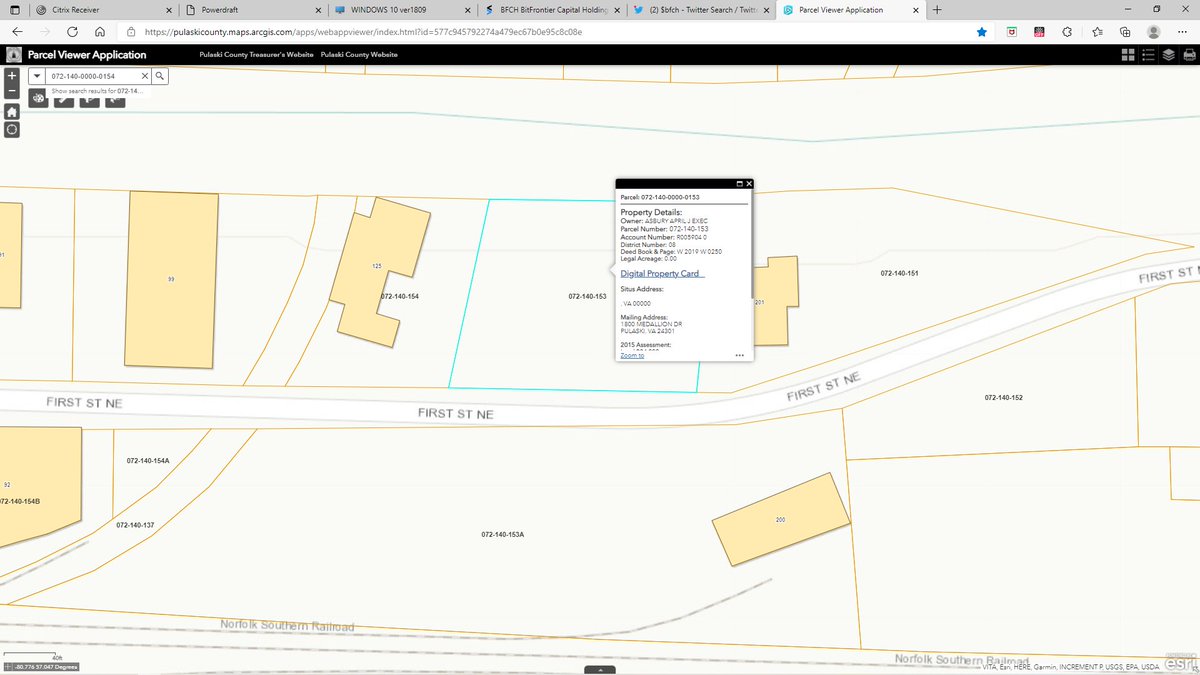Screen dimensions: 1200x675
Task: Return map to default home extent
Action: click(12, 112)
